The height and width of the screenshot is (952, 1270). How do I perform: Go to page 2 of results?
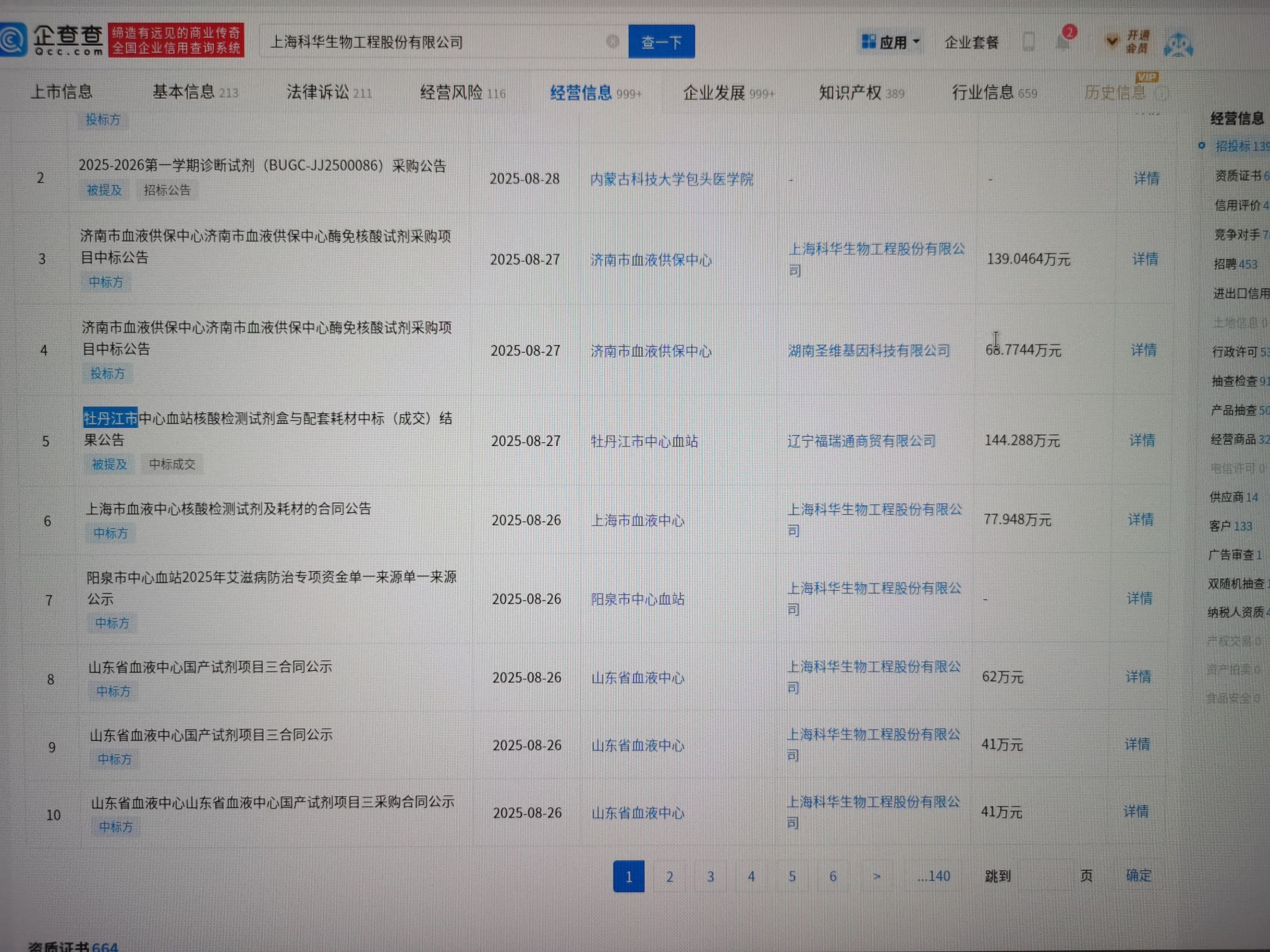(x=669, y=877)
